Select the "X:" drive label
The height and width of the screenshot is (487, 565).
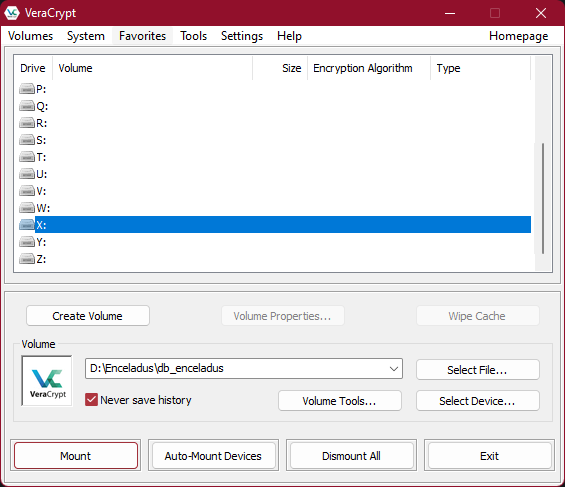41,225
